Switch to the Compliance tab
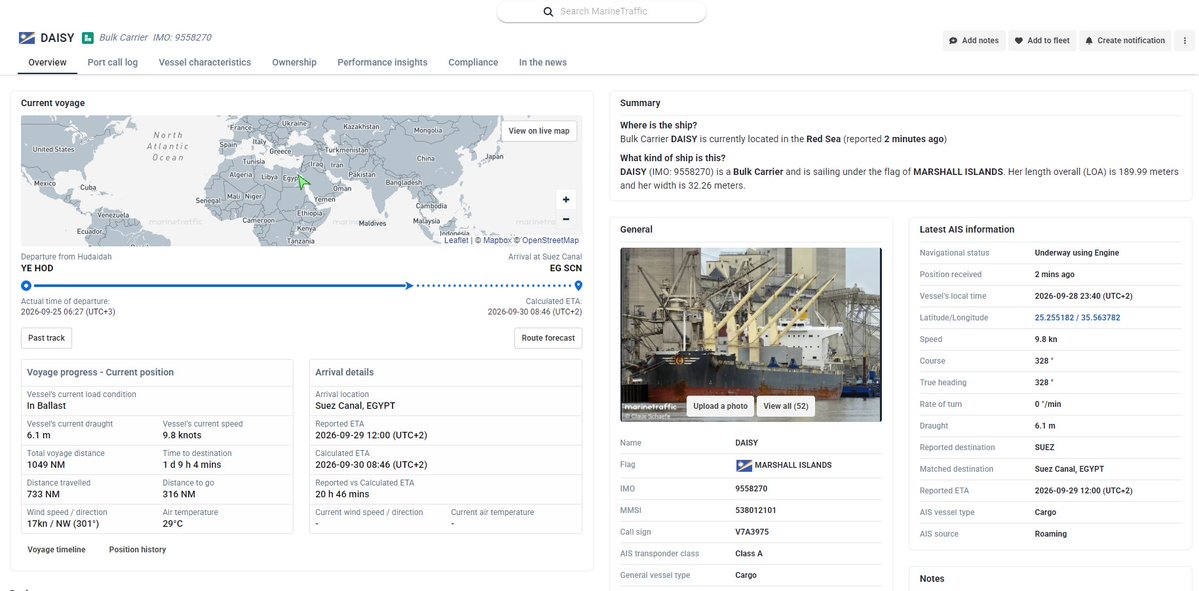 [x=473, y=63]
